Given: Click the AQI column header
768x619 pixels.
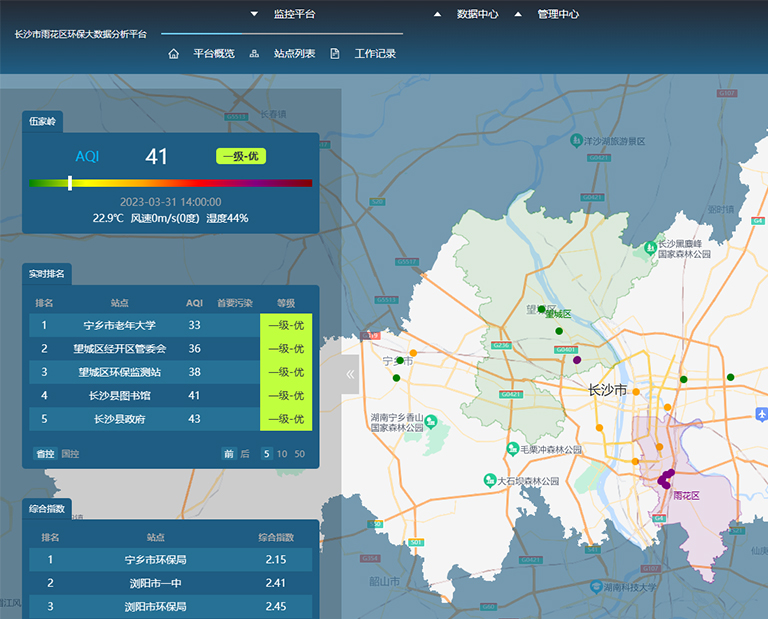Looking at the screenshot, I should [194, 303].
